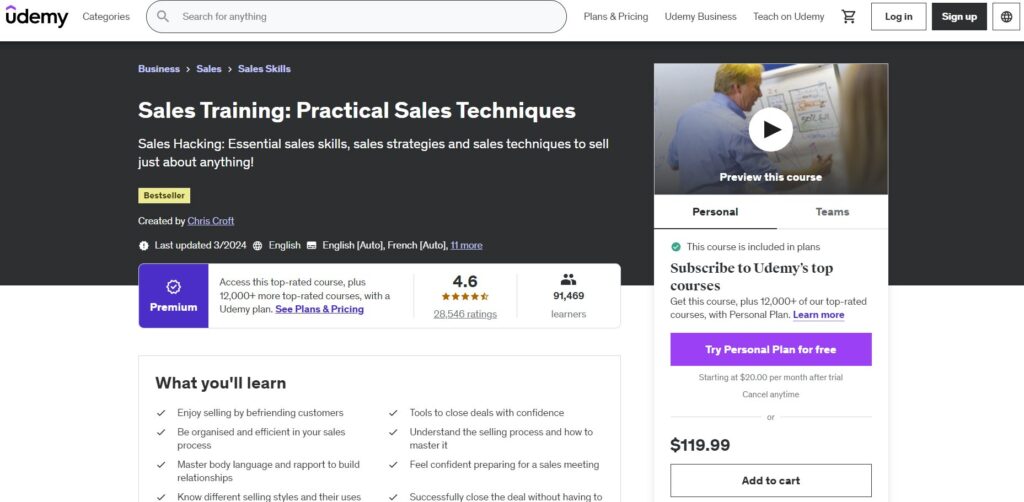This screenshot has width=1024, height=502.
Task: Switch to the Teams tab
Action: point(832,212)
